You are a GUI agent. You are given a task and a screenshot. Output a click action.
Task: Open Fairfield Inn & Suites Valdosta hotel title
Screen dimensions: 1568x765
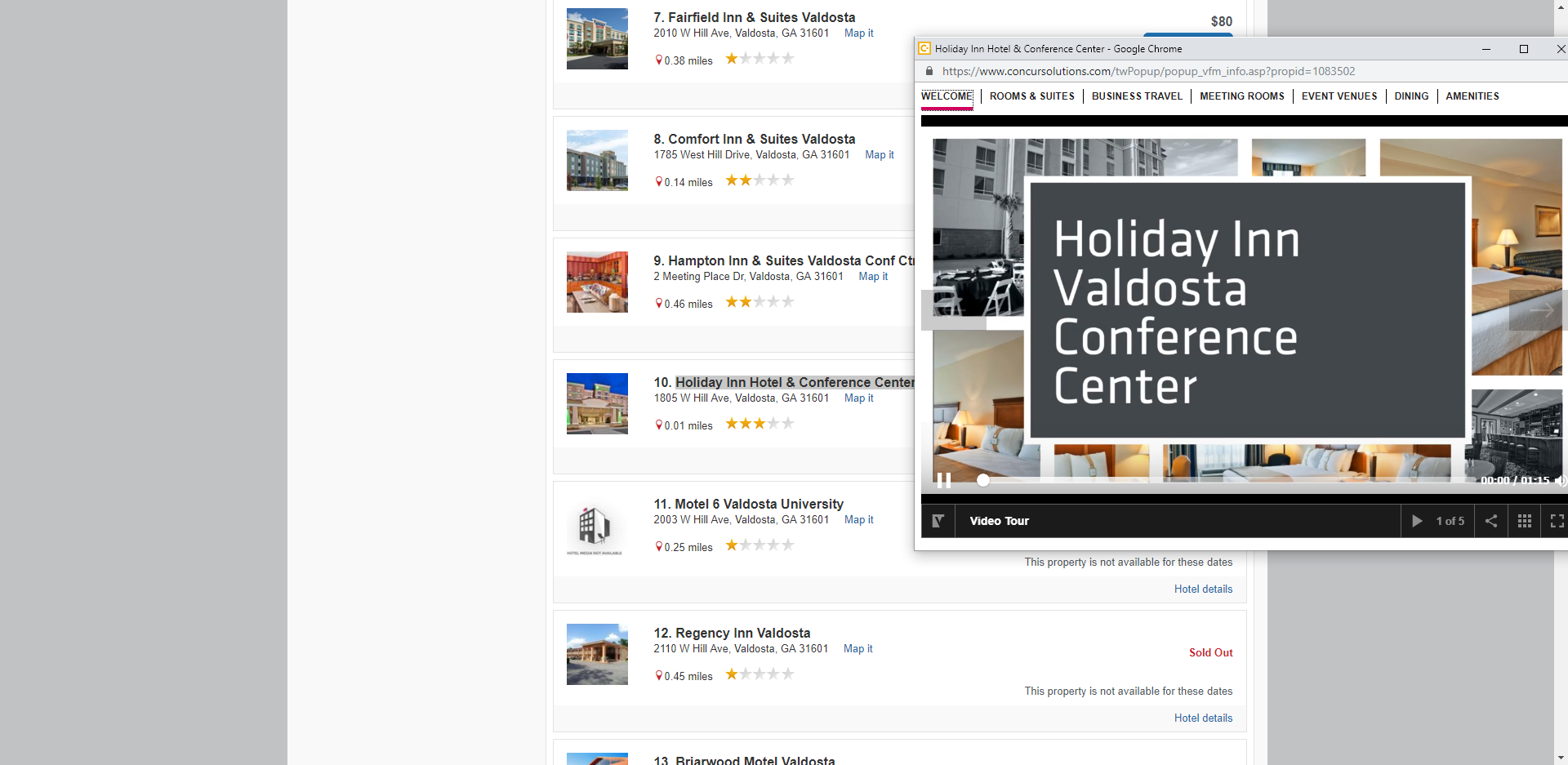pos(755,17)
